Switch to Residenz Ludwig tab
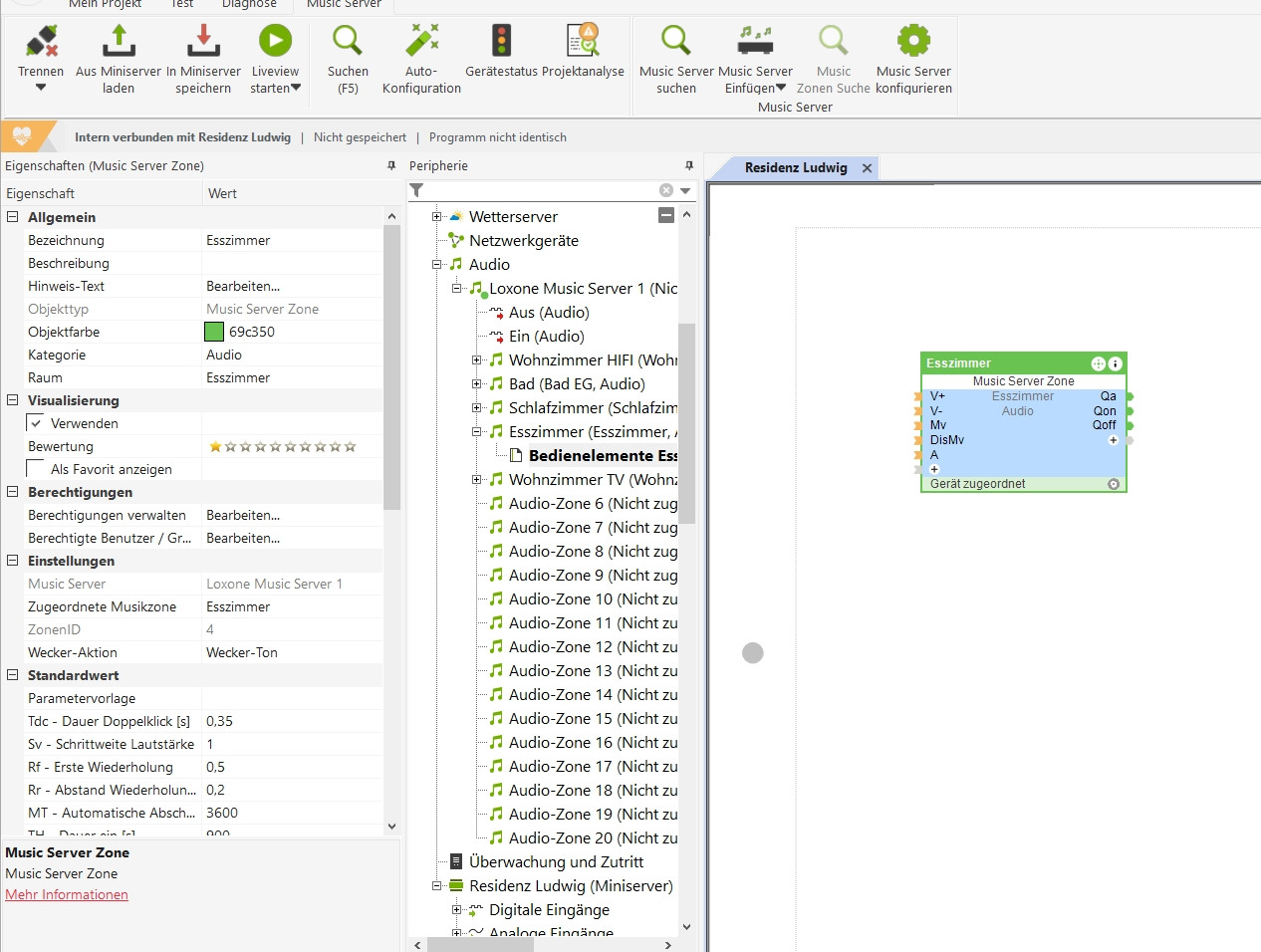Screen dimensions: 1261x952 point(795,168)
